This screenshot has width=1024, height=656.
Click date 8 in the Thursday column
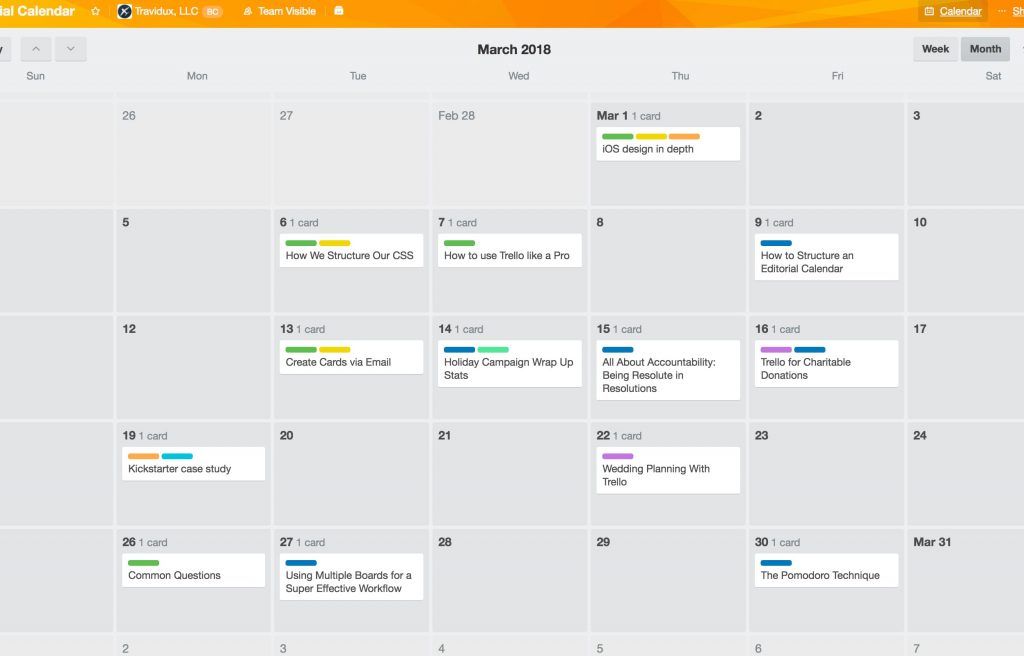[600, 222]
